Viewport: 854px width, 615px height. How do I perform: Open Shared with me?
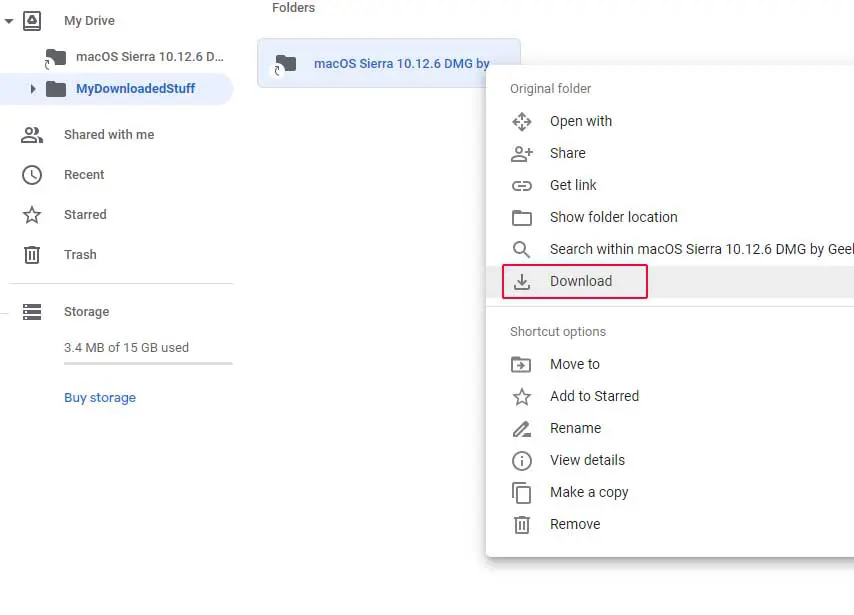coord(109,135)
